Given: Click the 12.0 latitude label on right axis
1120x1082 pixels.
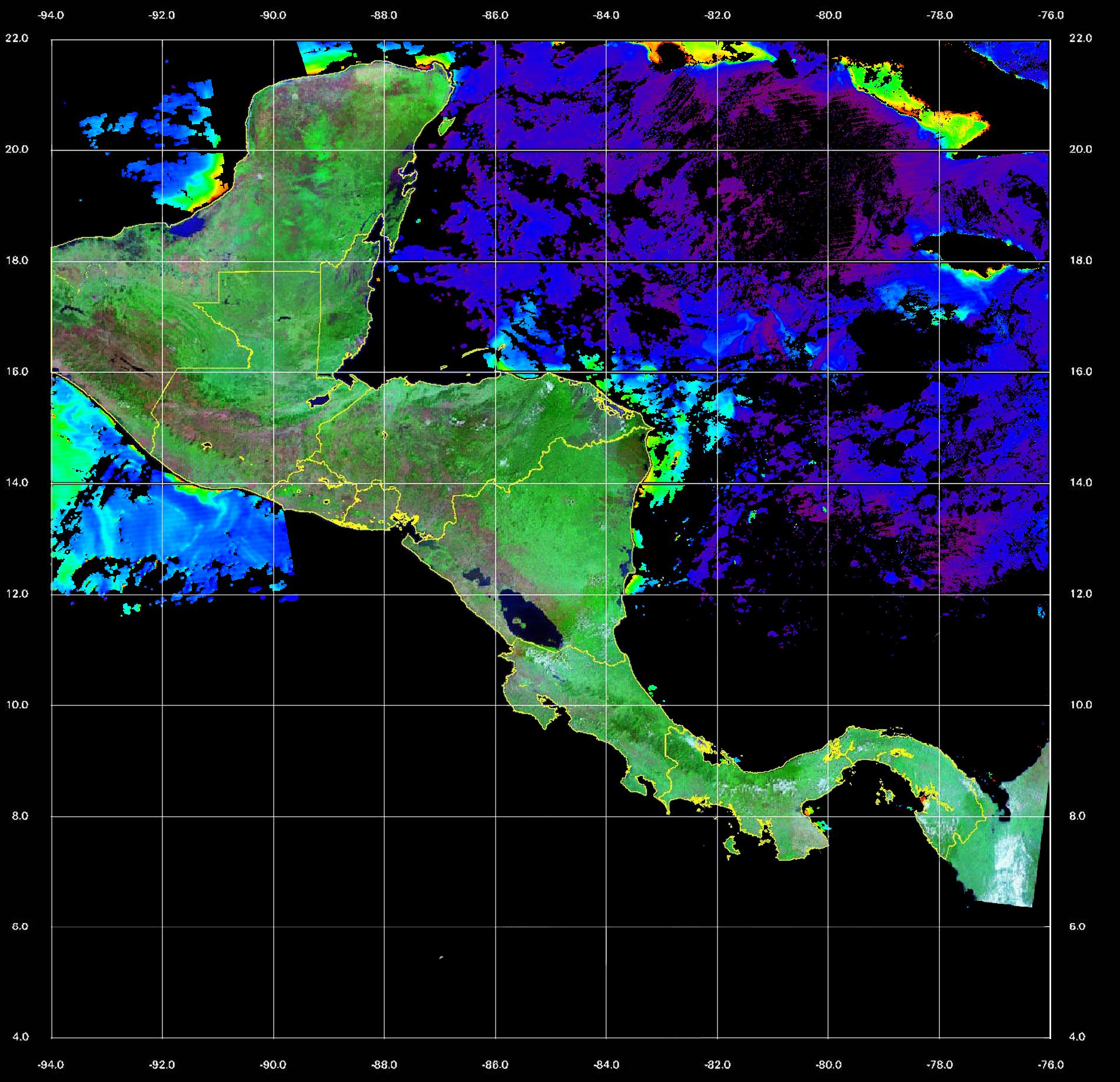Looking at the screenshot, I should coord(1081,594).
